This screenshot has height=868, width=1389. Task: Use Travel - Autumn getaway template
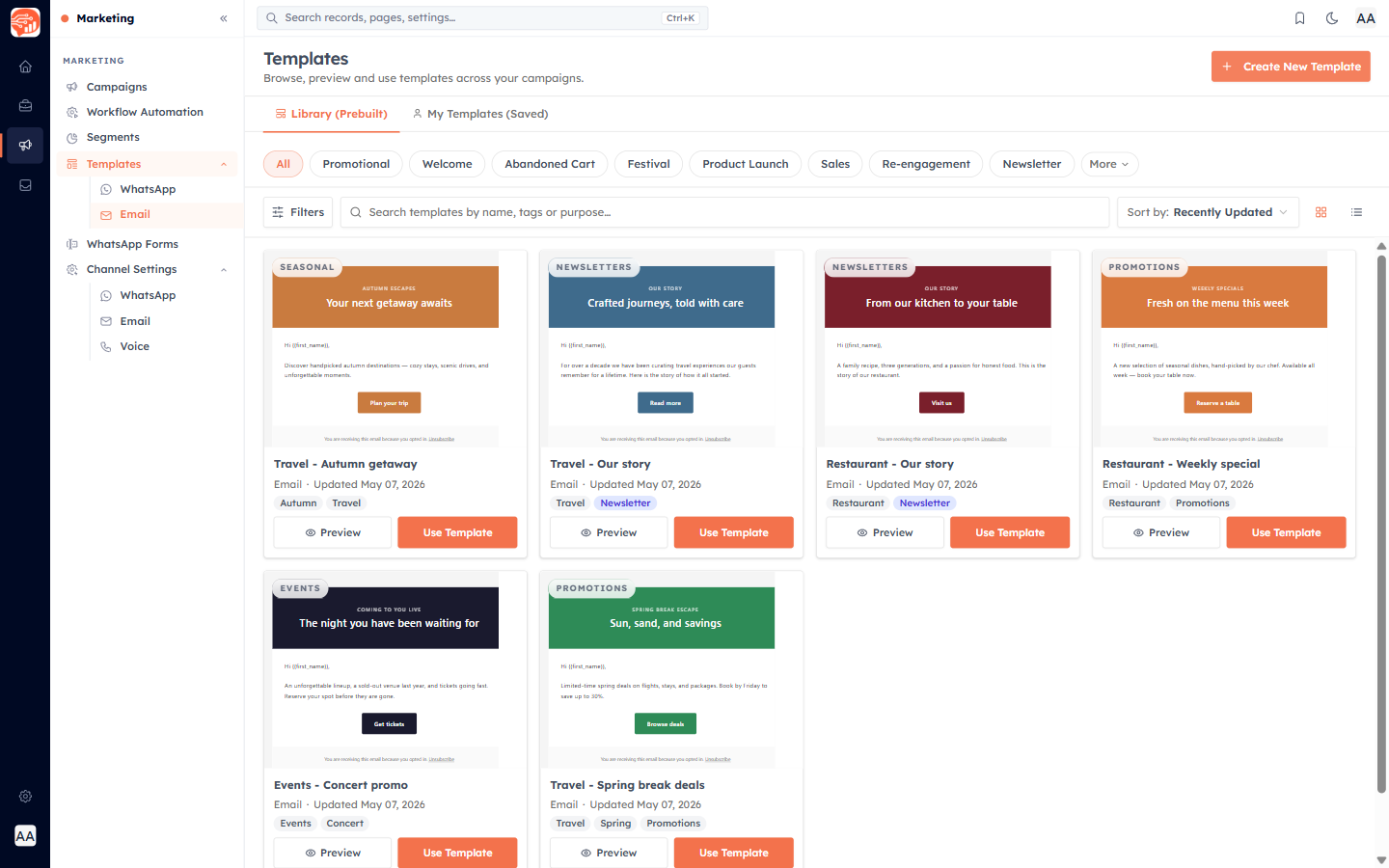457,532
